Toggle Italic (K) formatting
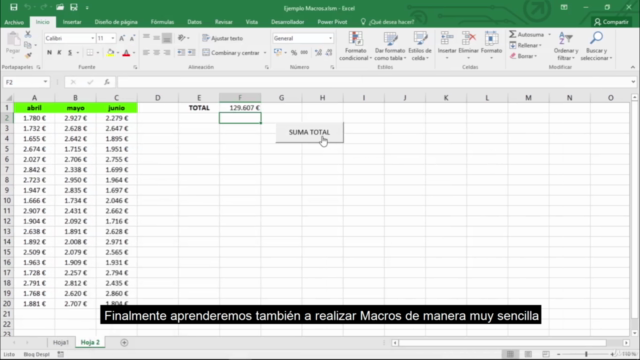The height and width of the screenshot is (360, 640). tap(60, 53)
